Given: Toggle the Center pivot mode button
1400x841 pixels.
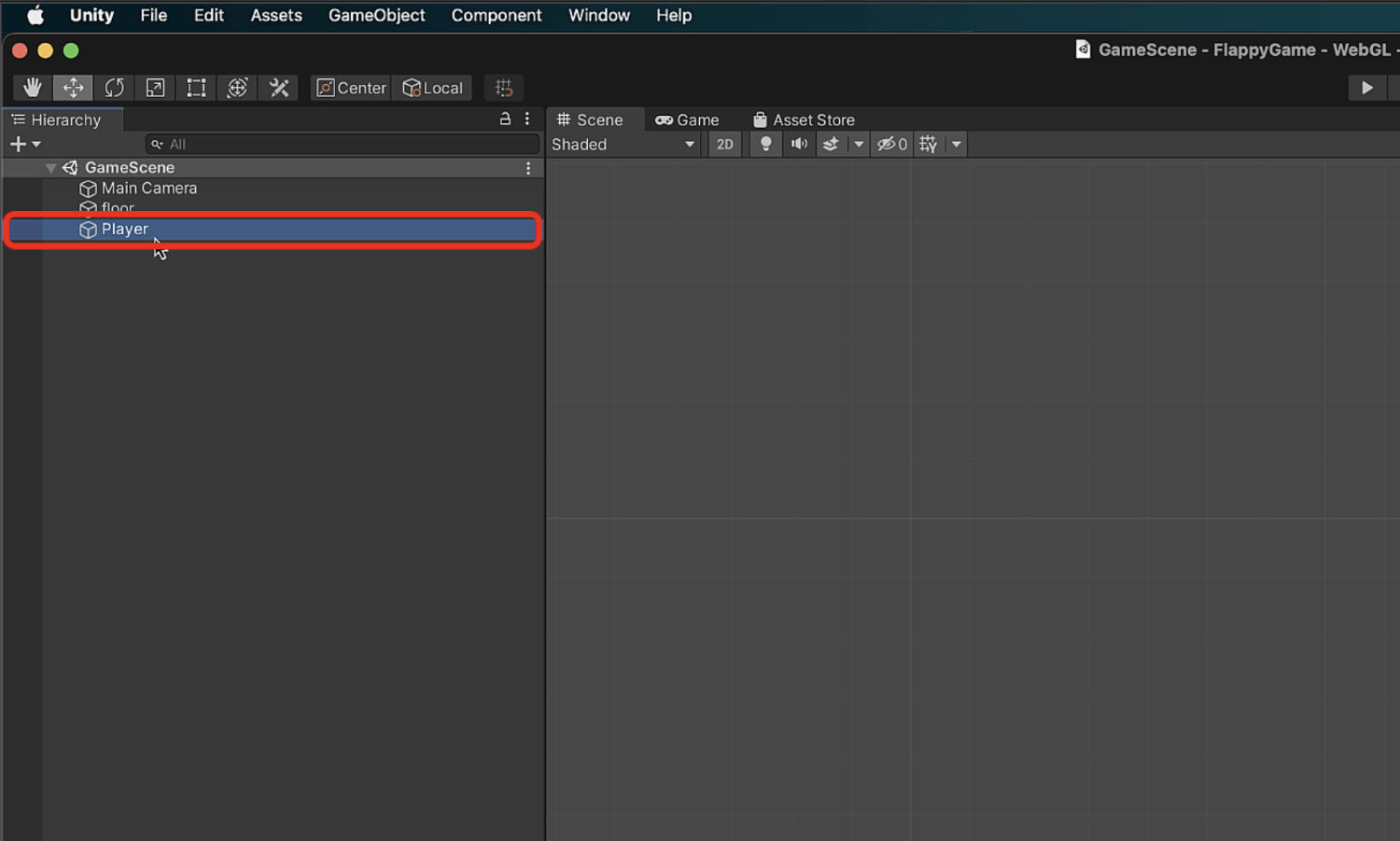Looking at the screenshot, I should tap(351, 88).
